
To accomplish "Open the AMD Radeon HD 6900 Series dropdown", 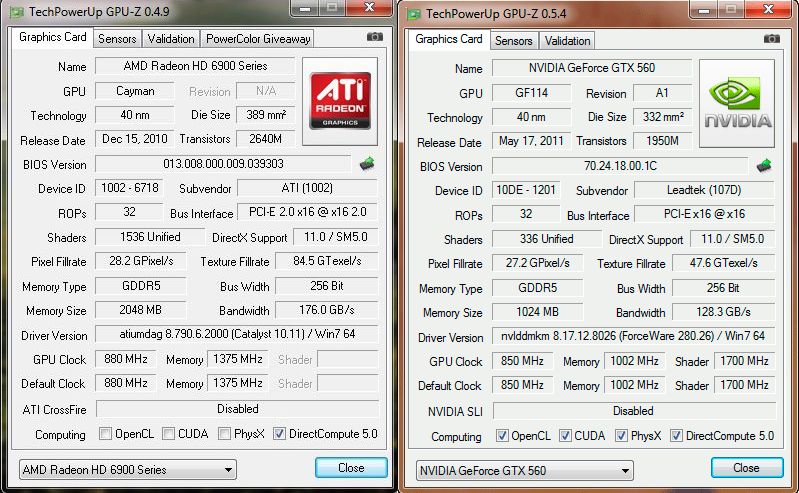I will pyautogui.click(x=128, y=469).
